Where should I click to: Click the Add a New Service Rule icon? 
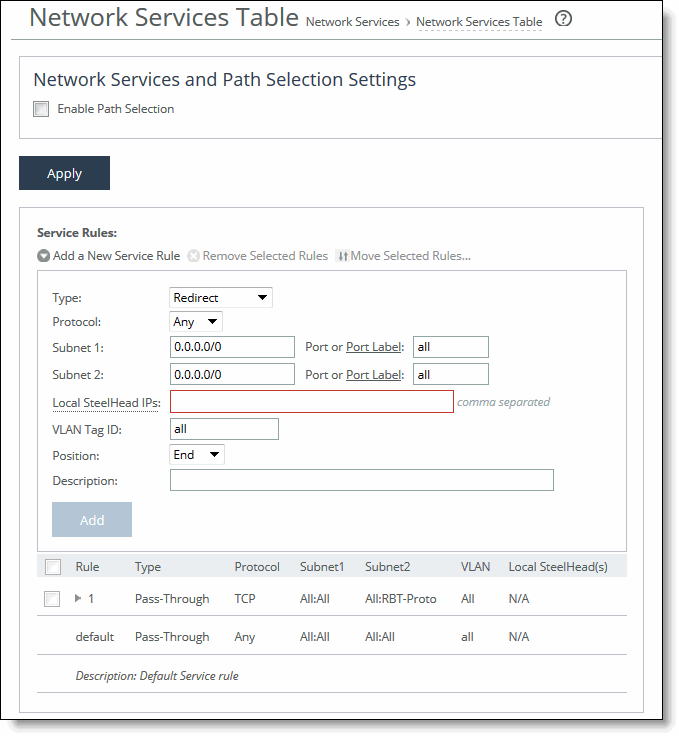(x=44, y=256)
